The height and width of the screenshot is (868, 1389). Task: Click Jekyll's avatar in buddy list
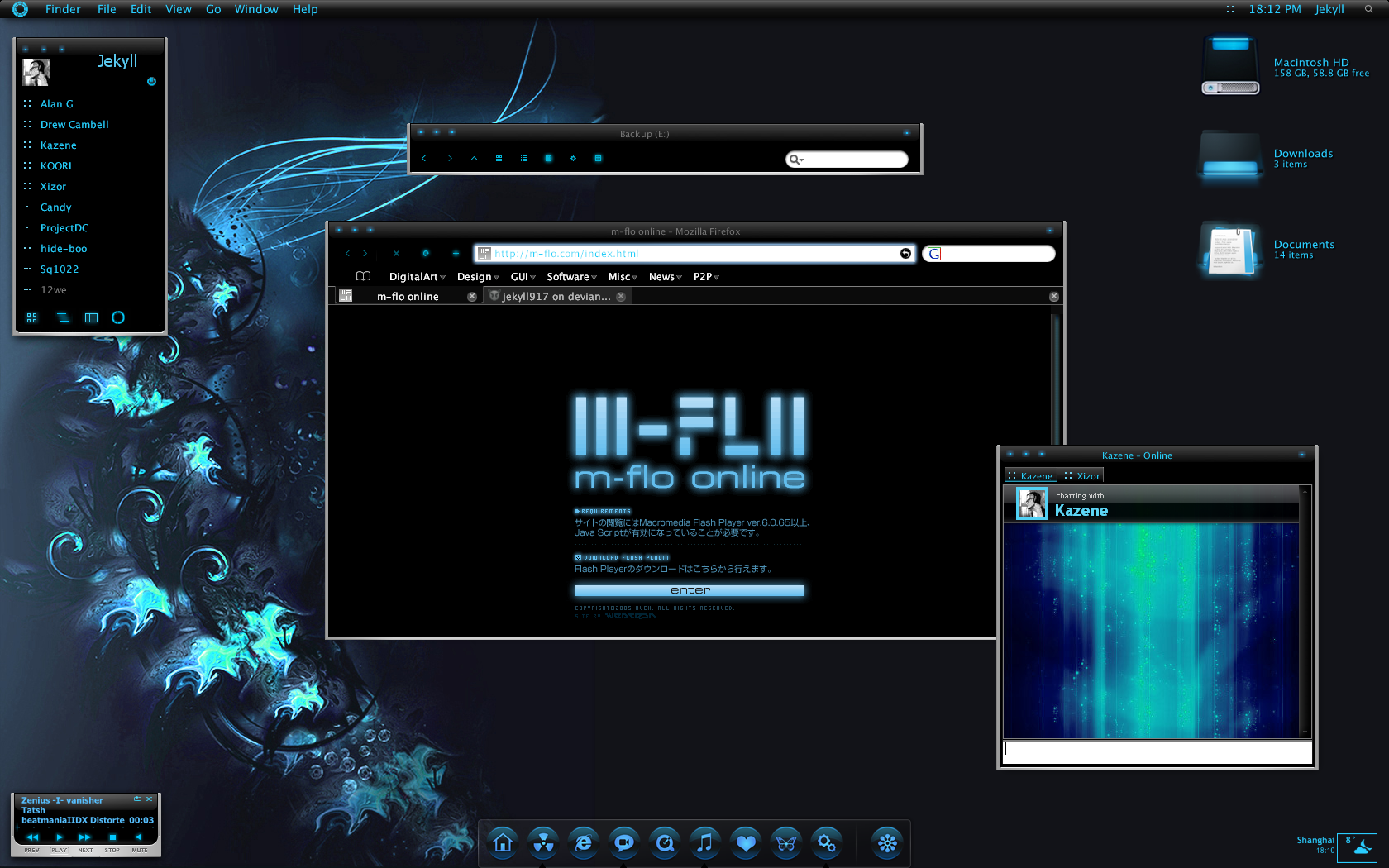[36, 73]
